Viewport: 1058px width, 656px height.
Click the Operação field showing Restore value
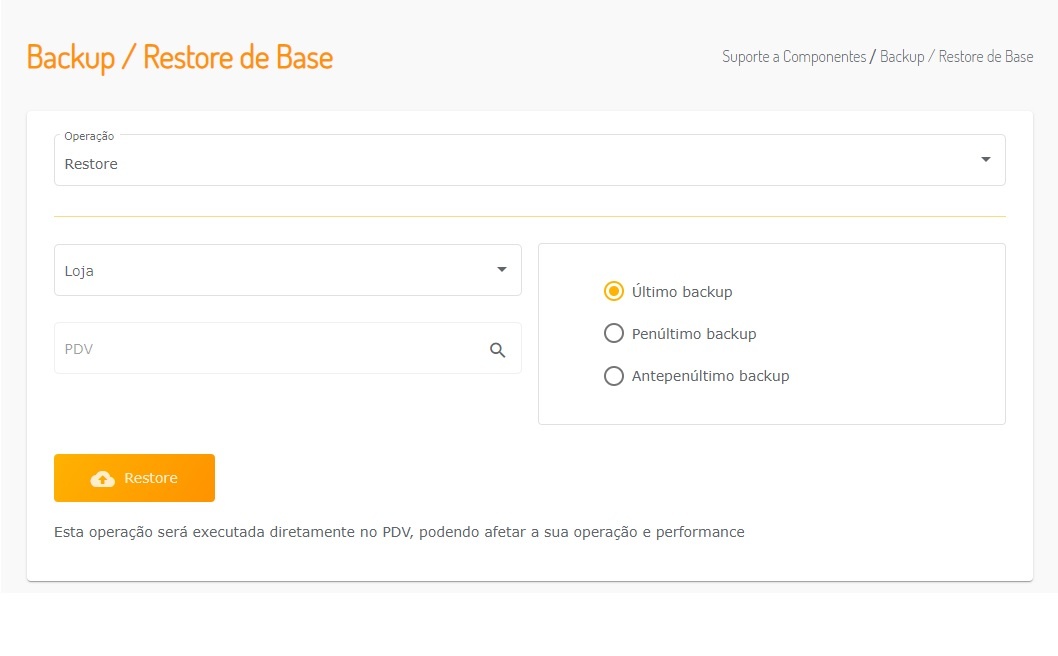point(500,164)
